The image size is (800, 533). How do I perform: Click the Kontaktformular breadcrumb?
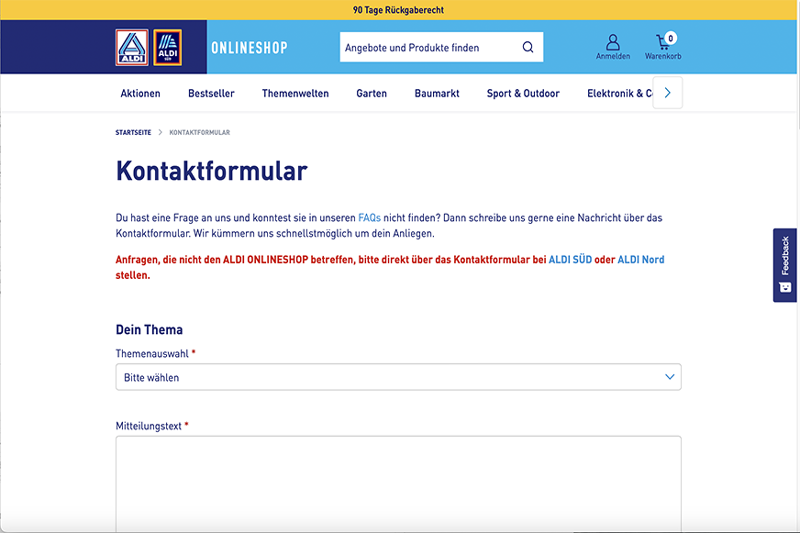pos(199,133)
